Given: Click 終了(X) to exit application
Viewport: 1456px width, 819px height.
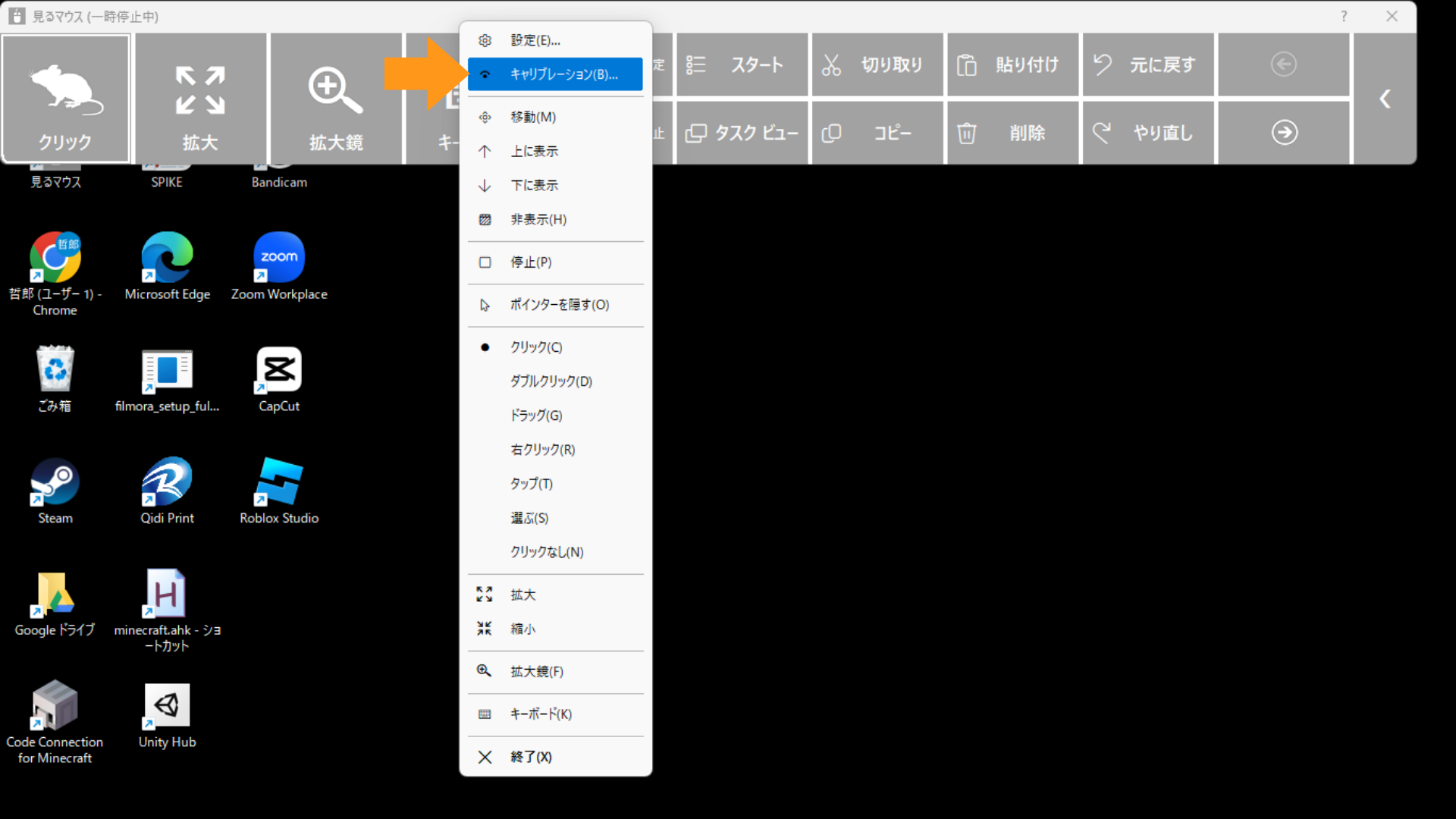Looking at the screenshot, I should pyautogui.click(x=531, y=757).
